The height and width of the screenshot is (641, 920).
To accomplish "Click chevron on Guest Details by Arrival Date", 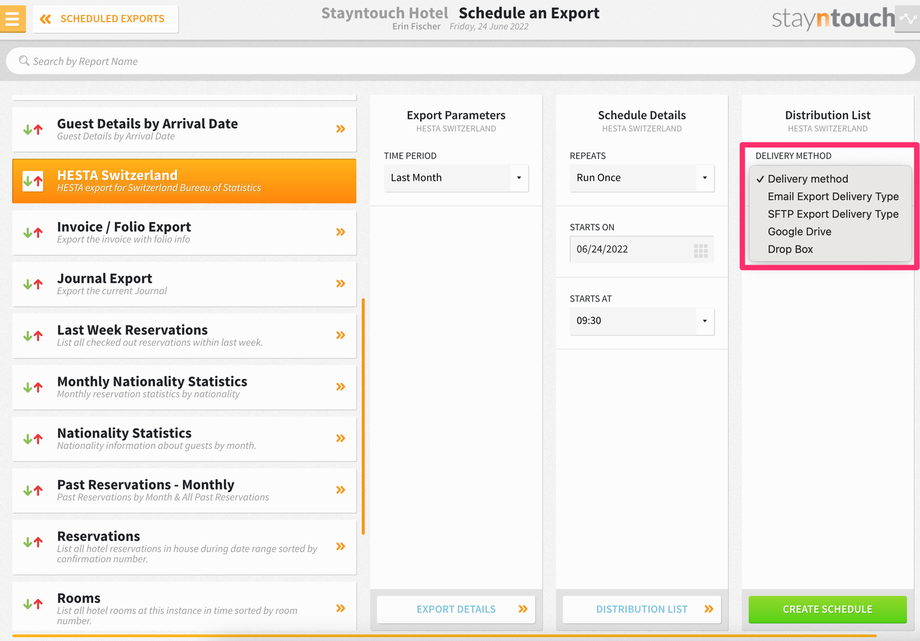I will 340,129.
